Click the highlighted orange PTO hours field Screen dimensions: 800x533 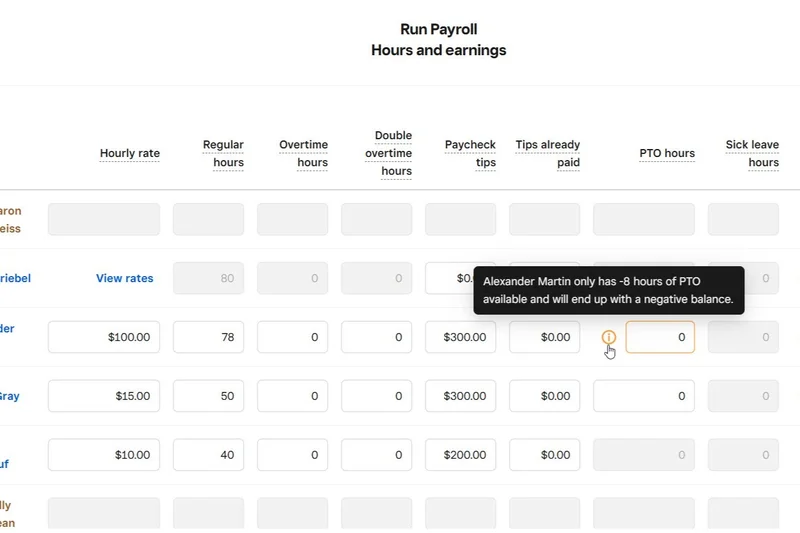[x=660, y=337]
